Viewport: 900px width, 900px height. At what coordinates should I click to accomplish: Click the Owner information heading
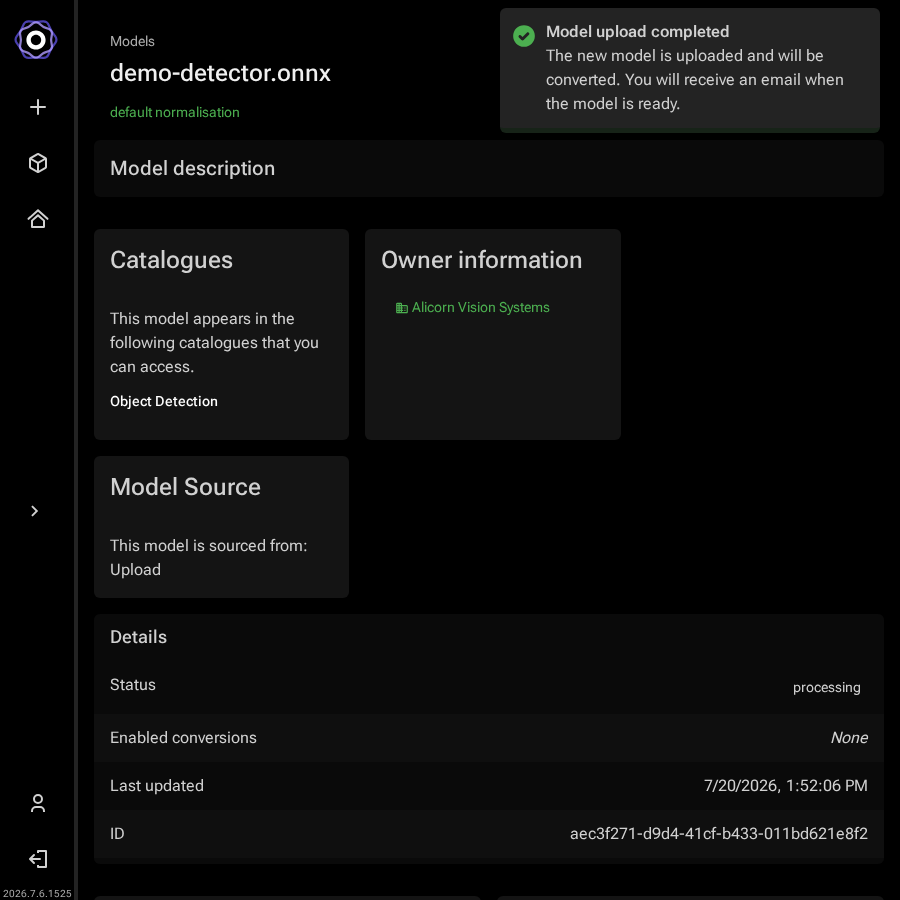click(482, 260)
